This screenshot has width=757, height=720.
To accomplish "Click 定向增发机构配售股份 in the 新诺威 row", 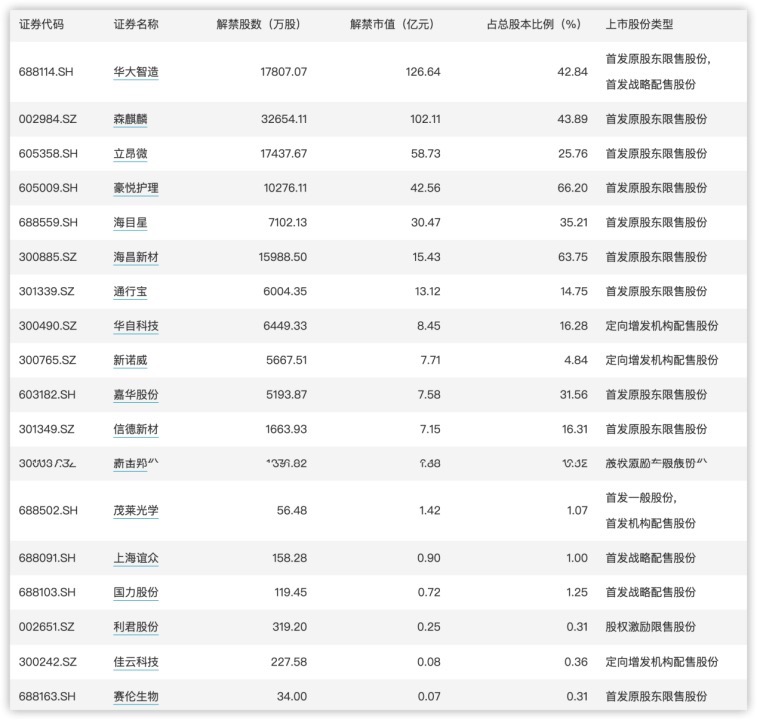I will (x=662, y=360).
